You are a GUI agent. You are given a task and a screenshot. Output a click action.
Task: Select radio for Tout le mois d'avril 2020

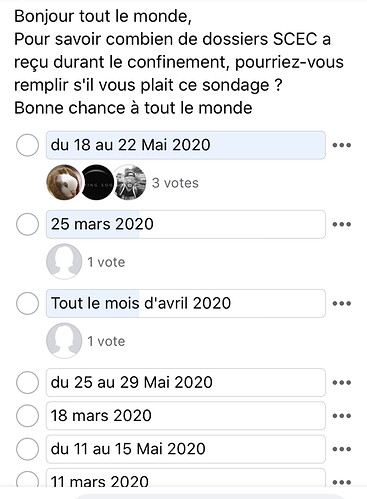(x=27, y=303)
